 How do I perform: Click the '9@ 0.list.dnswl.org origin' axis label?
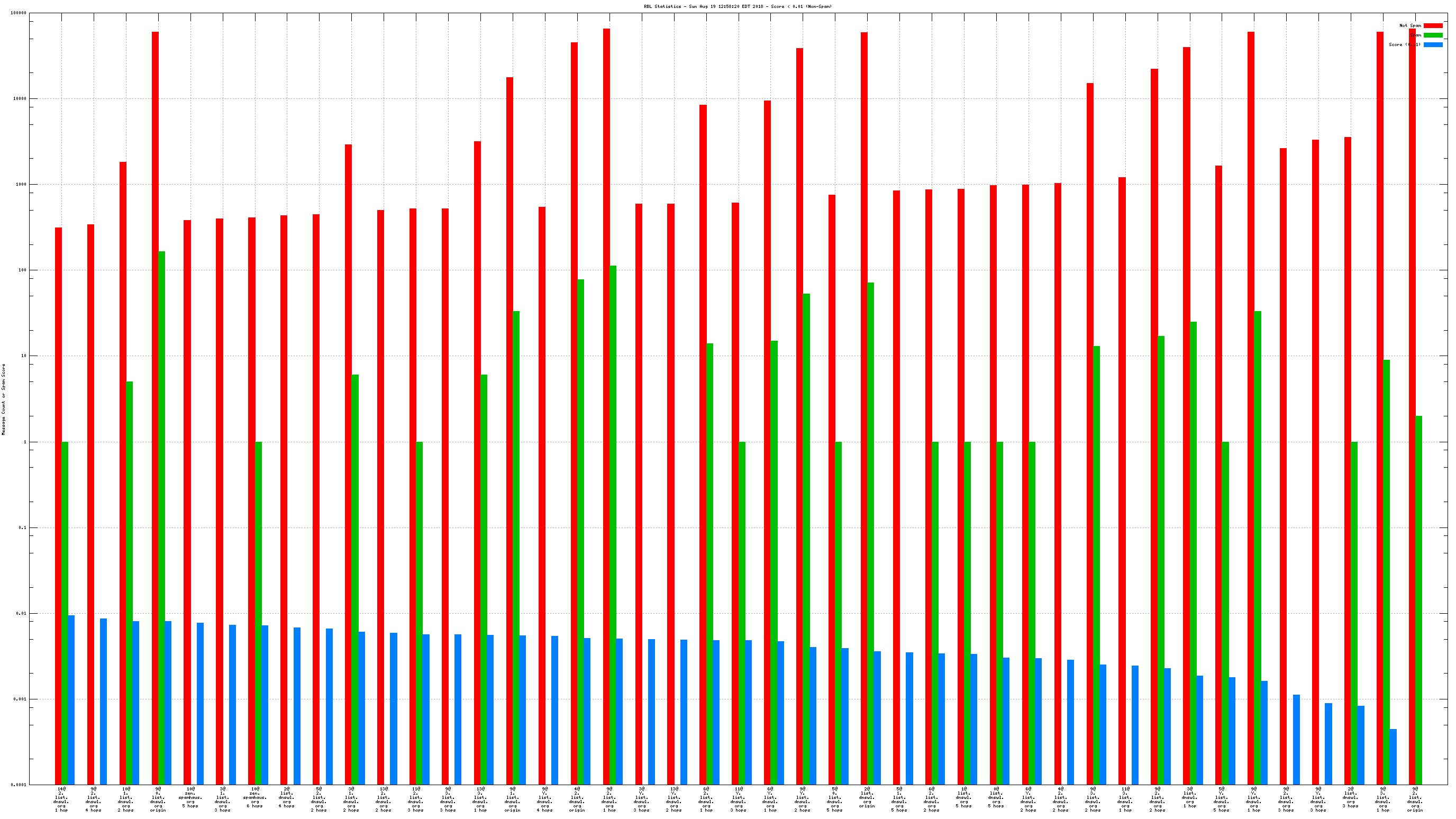(158, 799)
